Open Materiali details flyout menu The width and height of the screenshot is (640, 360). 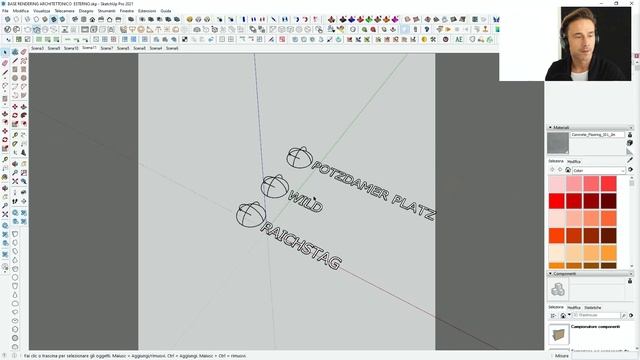coord(631,170)
